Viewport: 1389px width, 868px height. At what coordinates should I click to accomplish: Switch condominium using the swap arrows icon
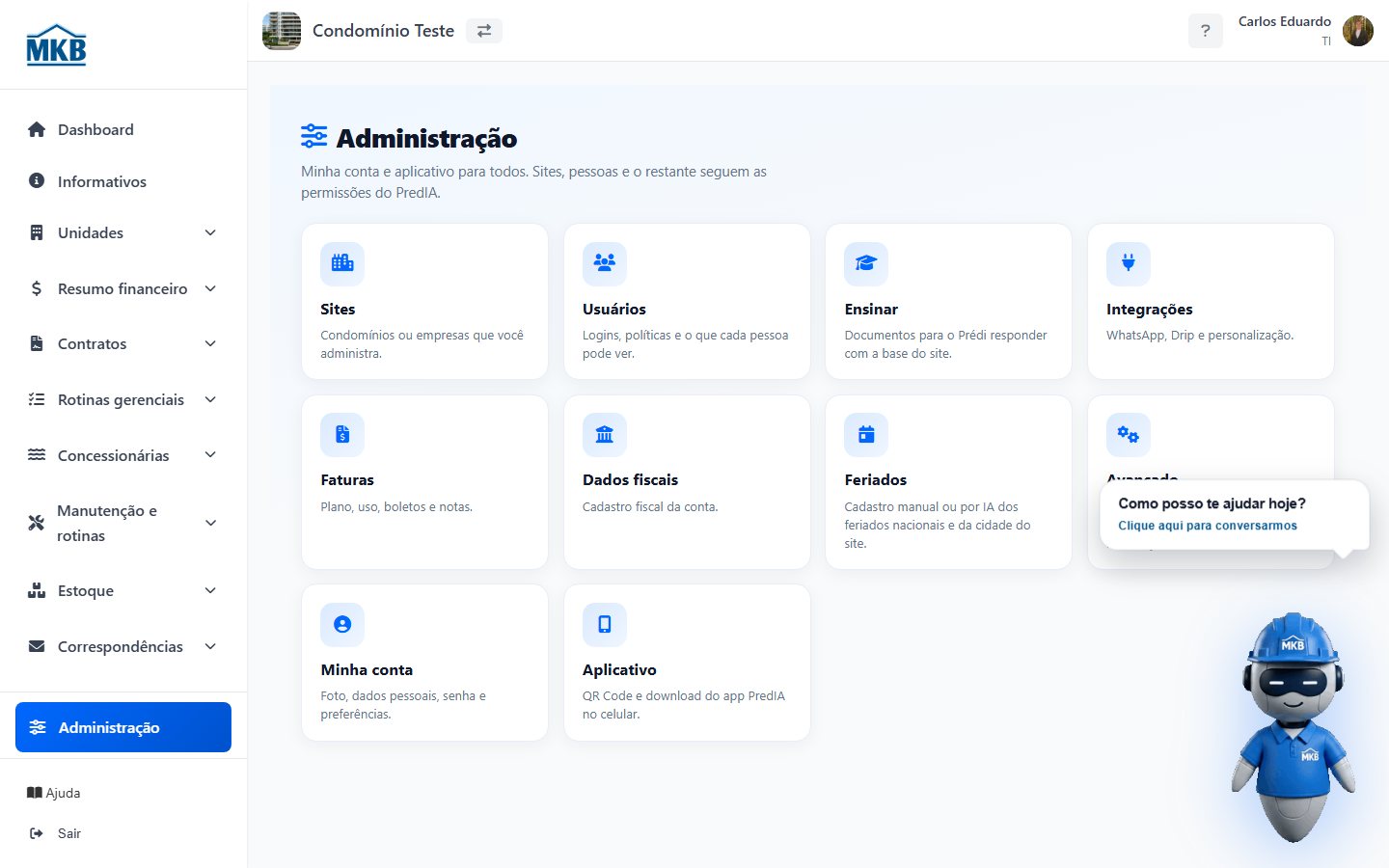484,31
